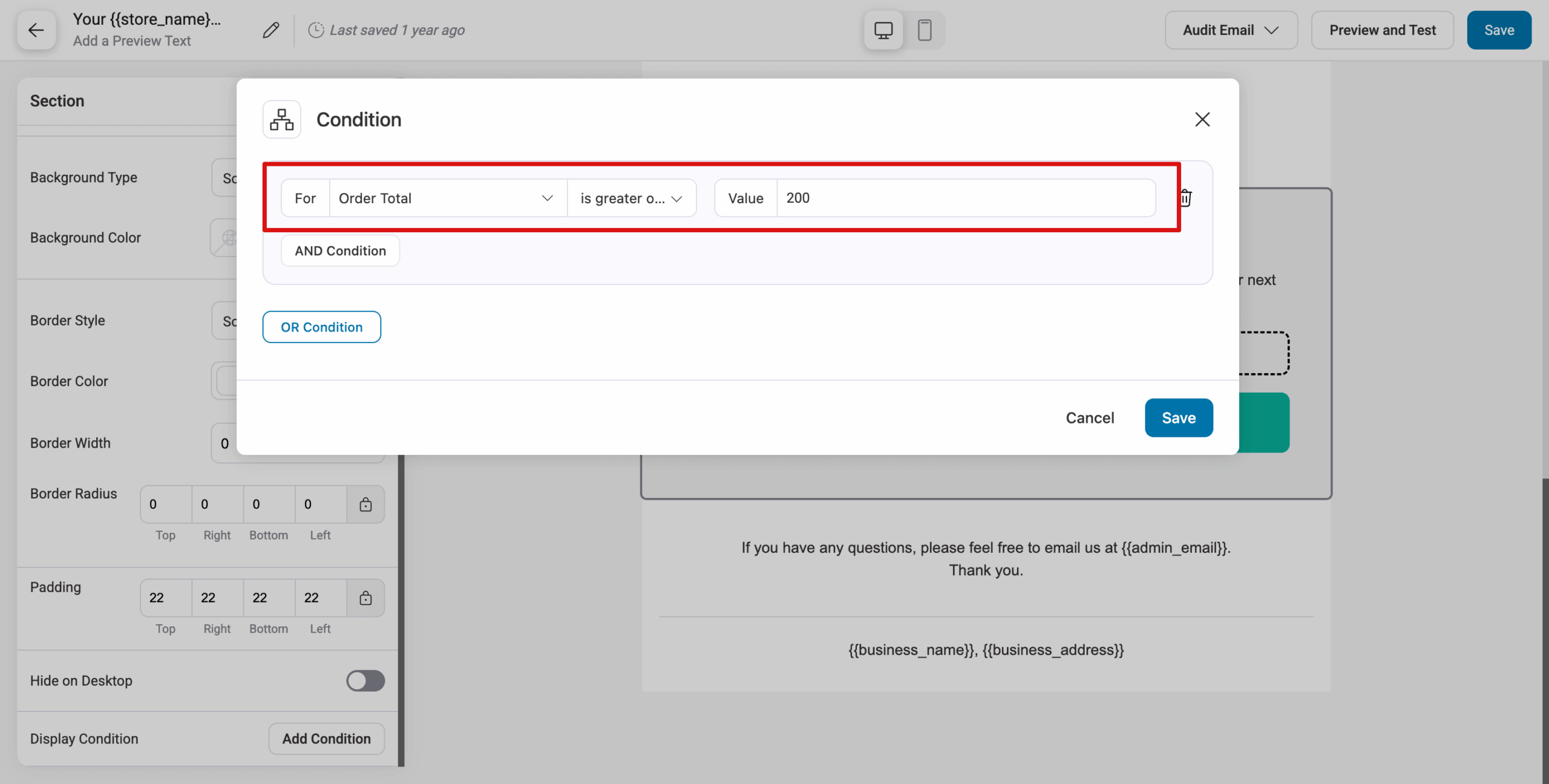Save the condition in dialog
The image size is (1549, 784).
[1179, 417]
